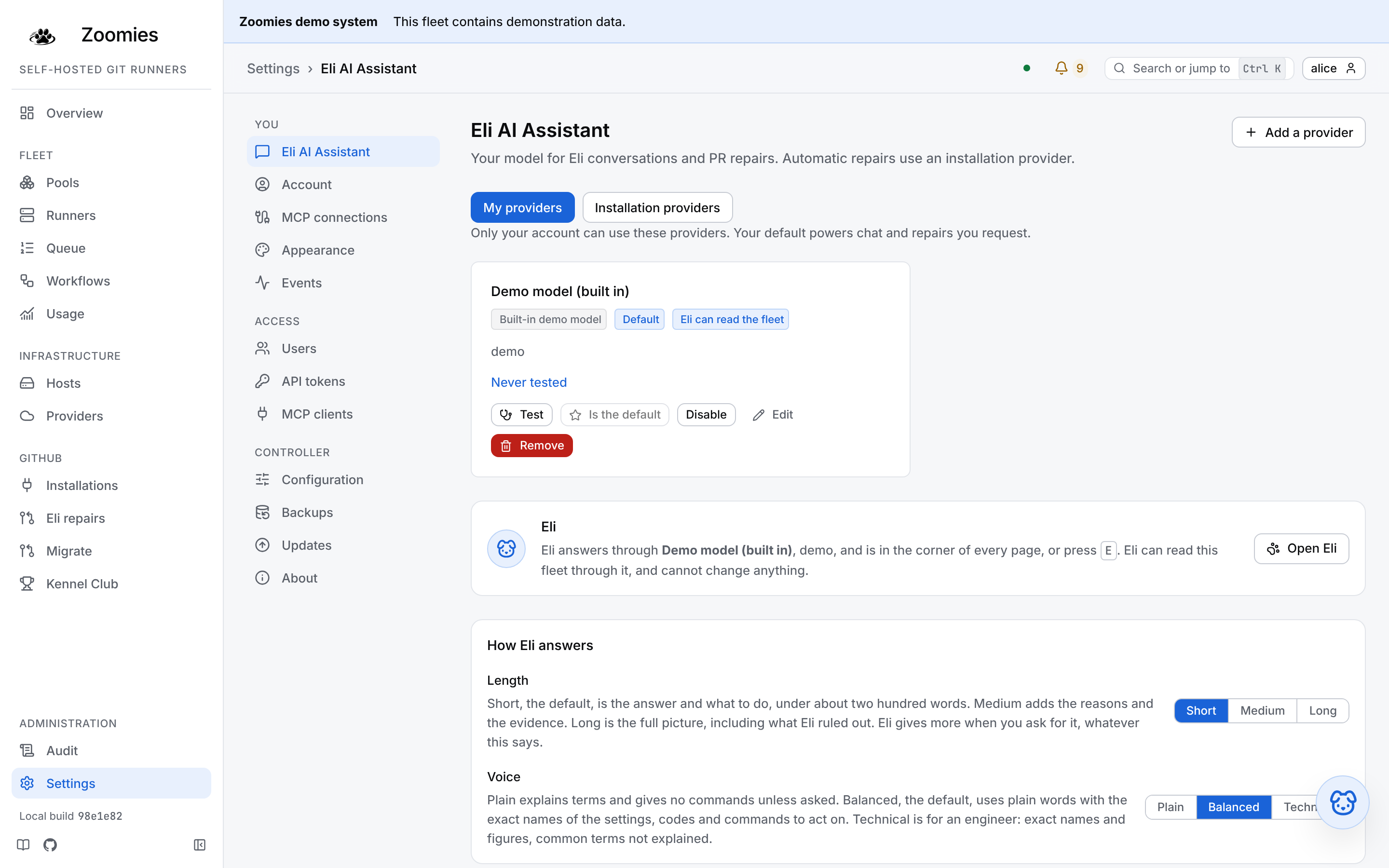Click the API tokens key icon
The height and width of the screenshot is (868, 1389).
(262, 381)
